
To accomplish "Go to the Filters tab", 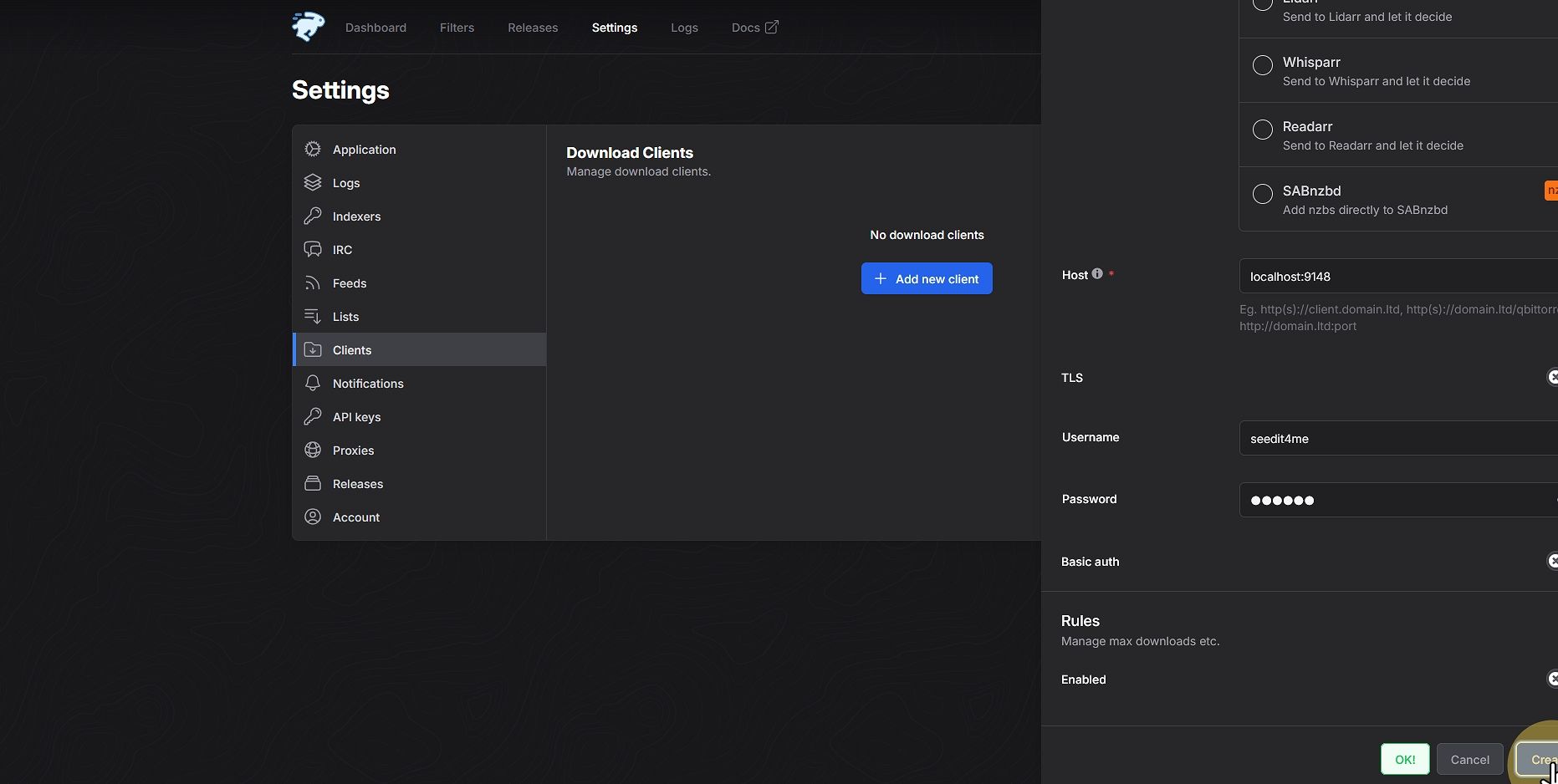I will (x=457, y=28).
